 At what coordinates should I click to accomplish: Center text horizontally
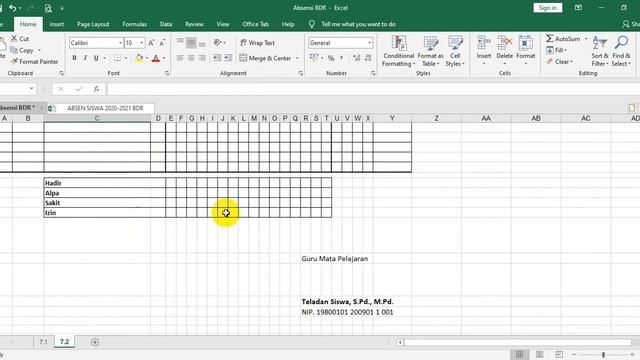pos(191,58)
